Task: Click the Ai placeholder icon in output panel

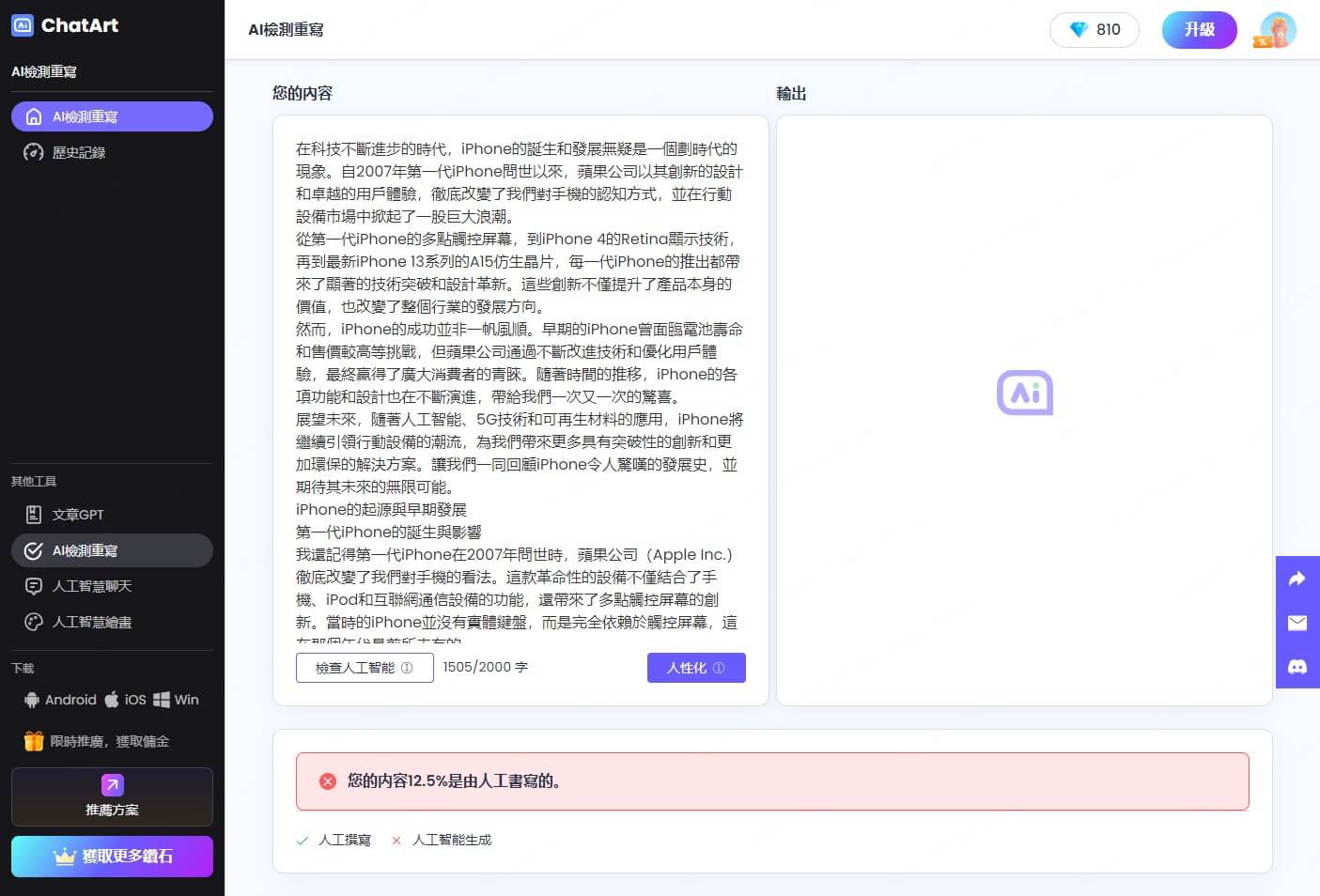Action: [1025, 393]
